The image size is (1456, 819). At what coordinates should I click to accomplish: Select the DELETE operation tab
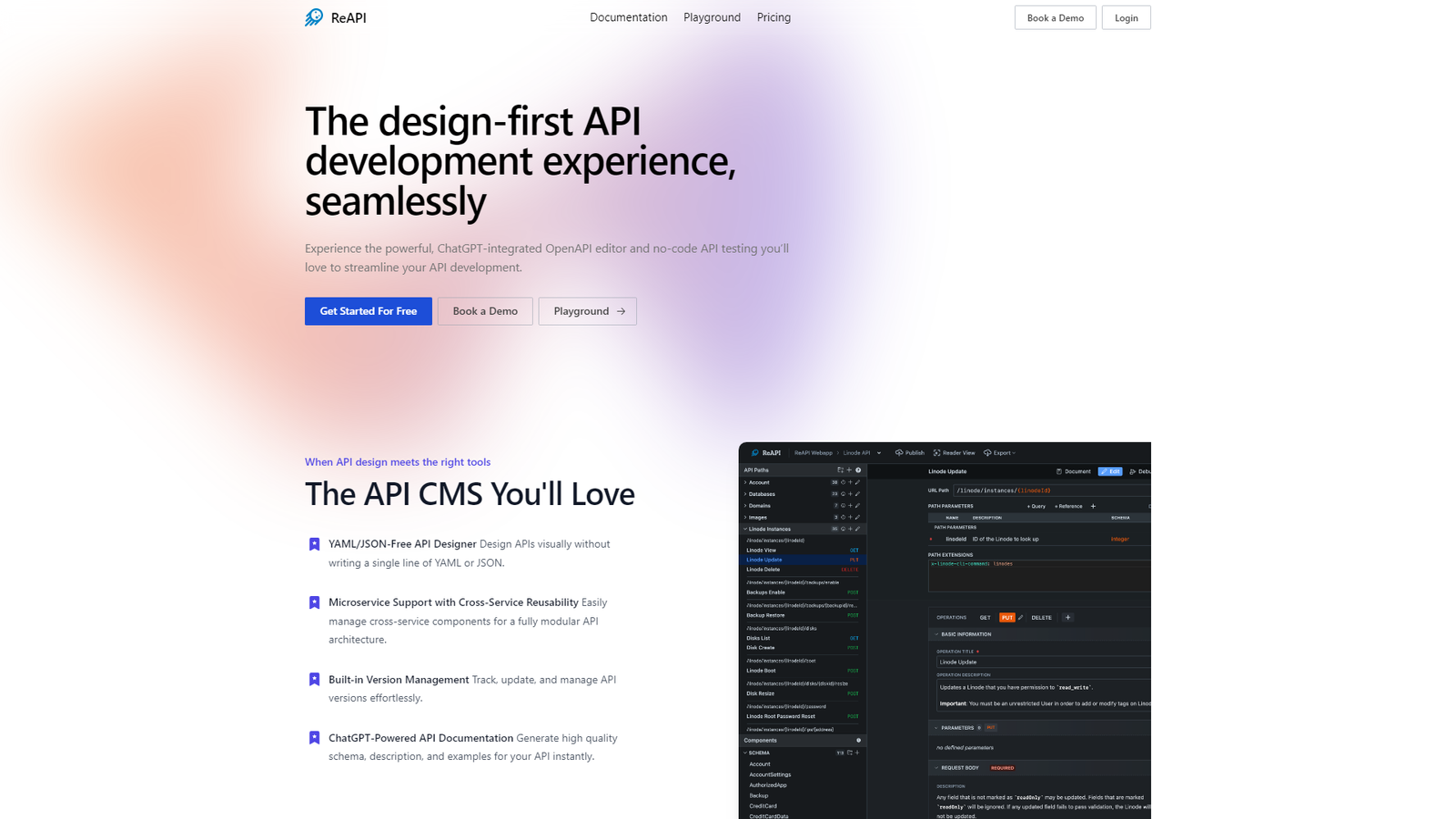click(1041, 618)
